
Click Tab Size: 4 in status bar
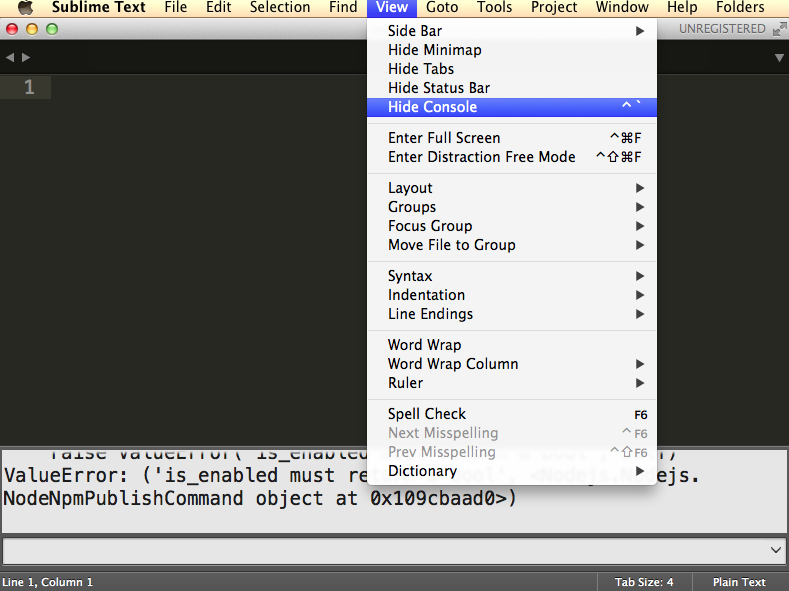644,582
